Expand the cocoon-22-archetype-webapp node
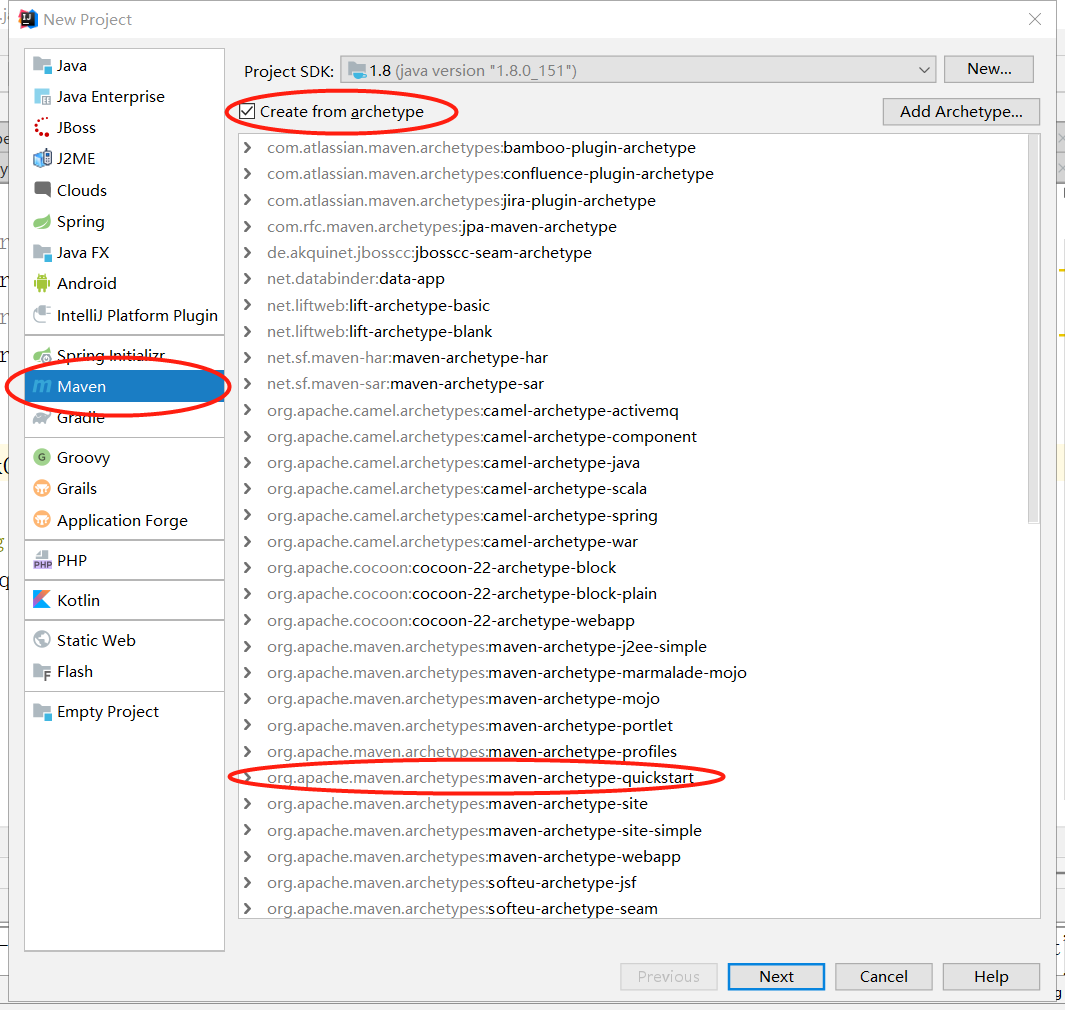The height and width of the screenshot is (1010, 1065). 248,620
